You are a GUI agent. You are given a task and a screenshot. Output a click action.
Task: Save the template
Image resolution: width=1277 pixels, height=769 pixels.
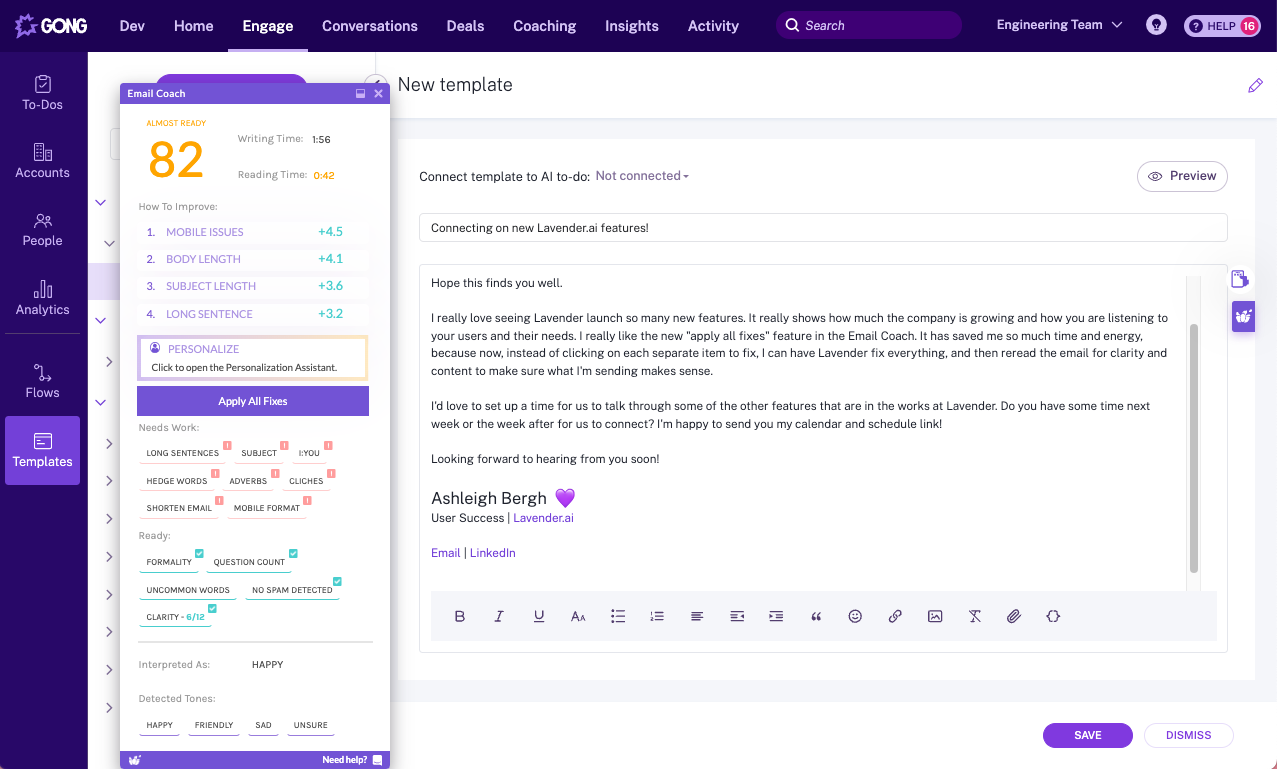[1088, 735]
